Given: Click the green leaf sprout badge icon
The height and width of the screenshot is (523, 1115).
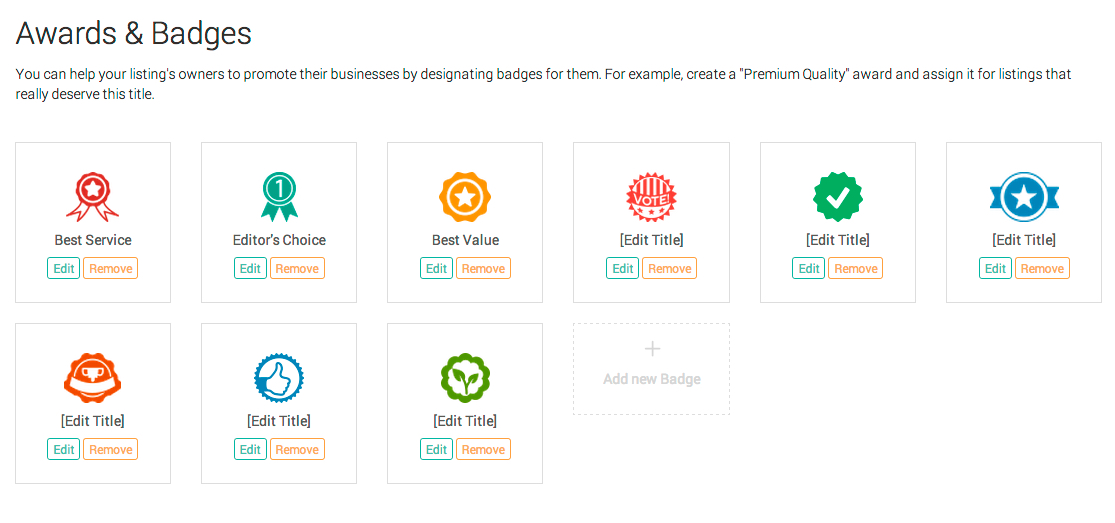Looking at the screenshot, I should point(465,377).
